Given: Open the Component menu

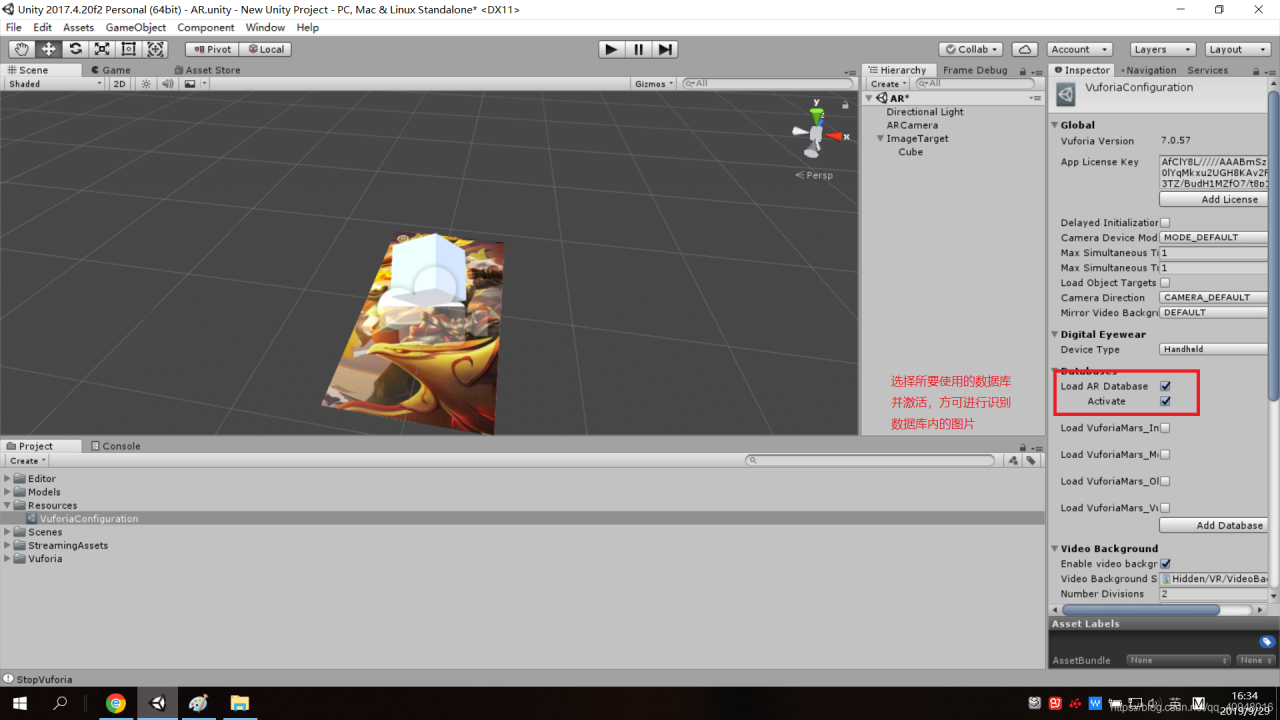Looking at the screenshot, I should point(206,27).
